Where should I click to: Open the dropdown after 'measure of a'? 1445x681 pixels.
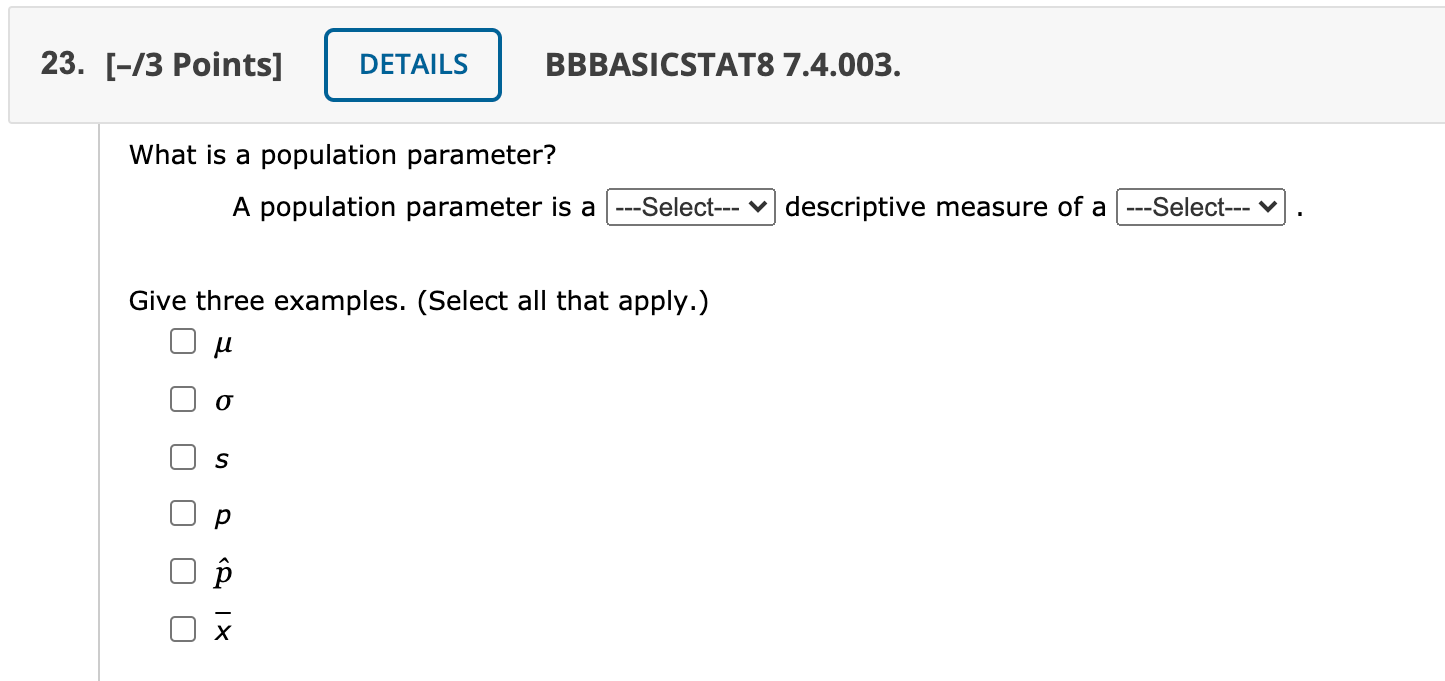(x=1200, y=207)
